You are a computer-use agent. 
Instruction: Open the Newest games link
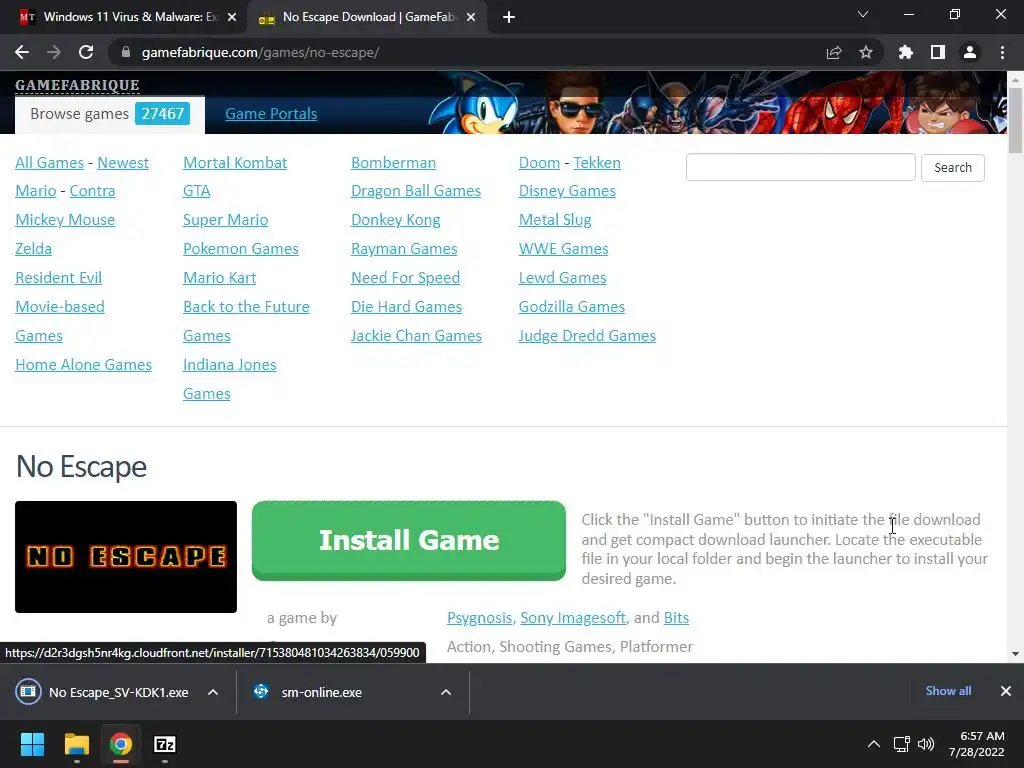pos(123,163)
